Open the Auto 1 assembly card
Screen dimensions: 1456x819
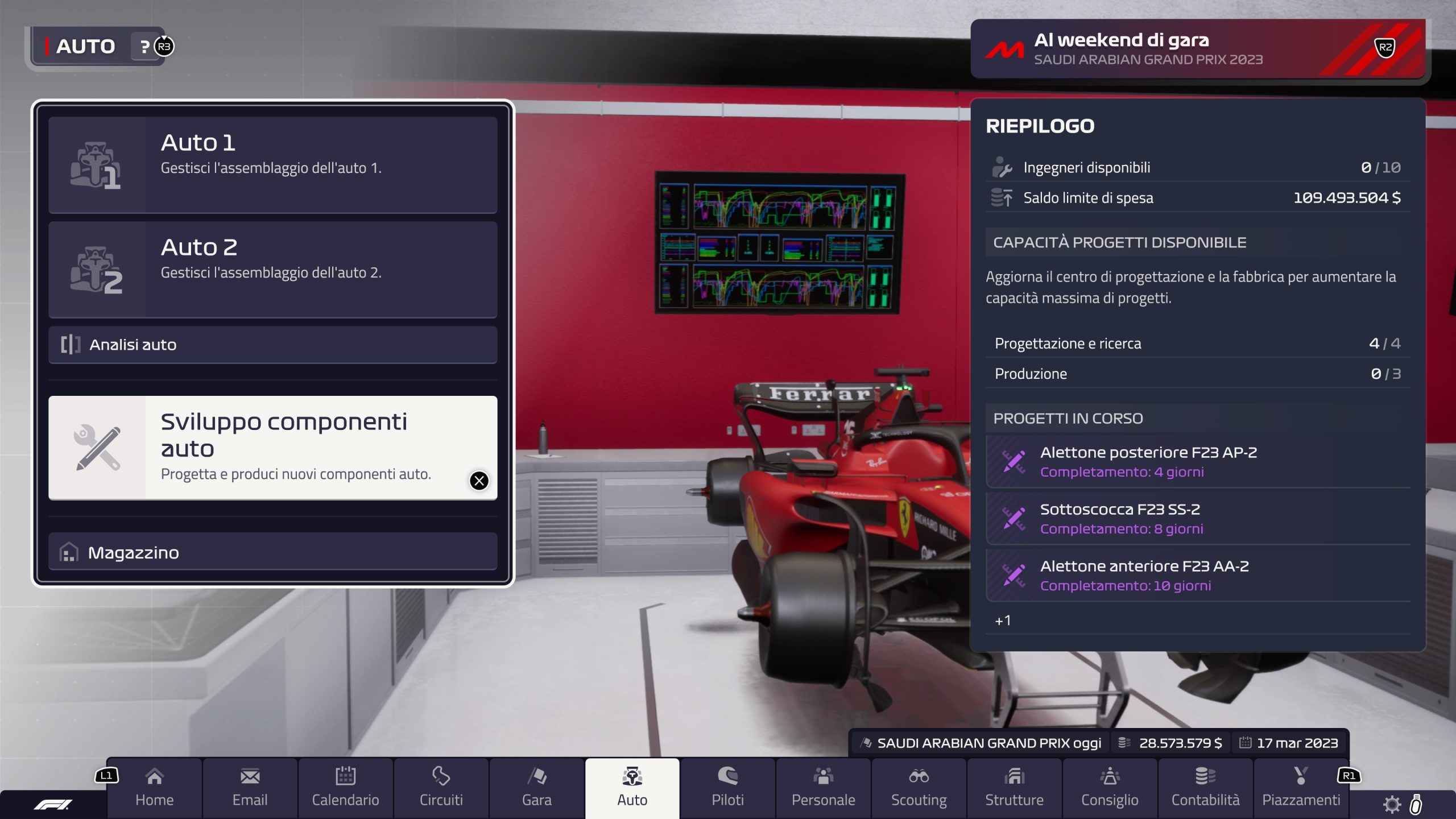point(272,164)
